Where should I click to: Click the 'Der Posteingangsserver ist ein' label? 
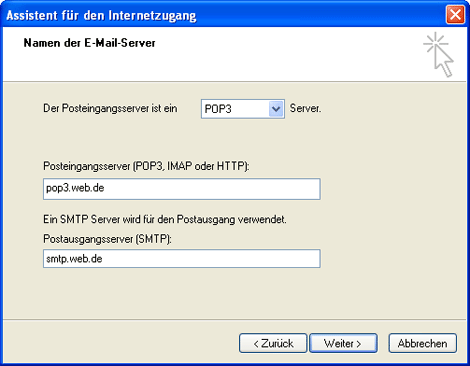click(x=110, y=109)
